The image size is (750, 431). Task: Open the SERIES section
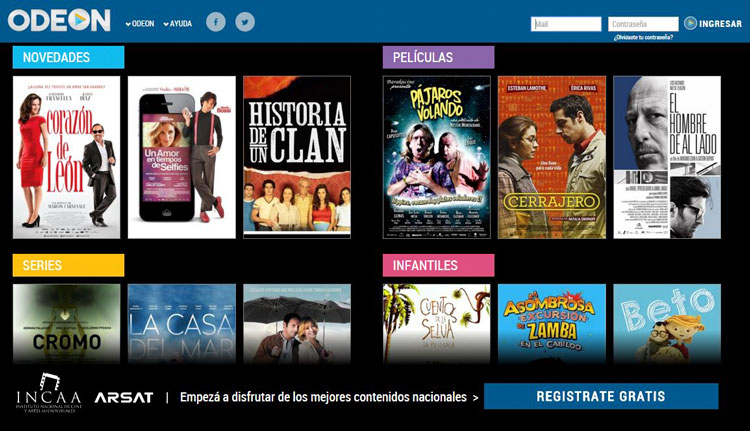[x=68, y=265]
